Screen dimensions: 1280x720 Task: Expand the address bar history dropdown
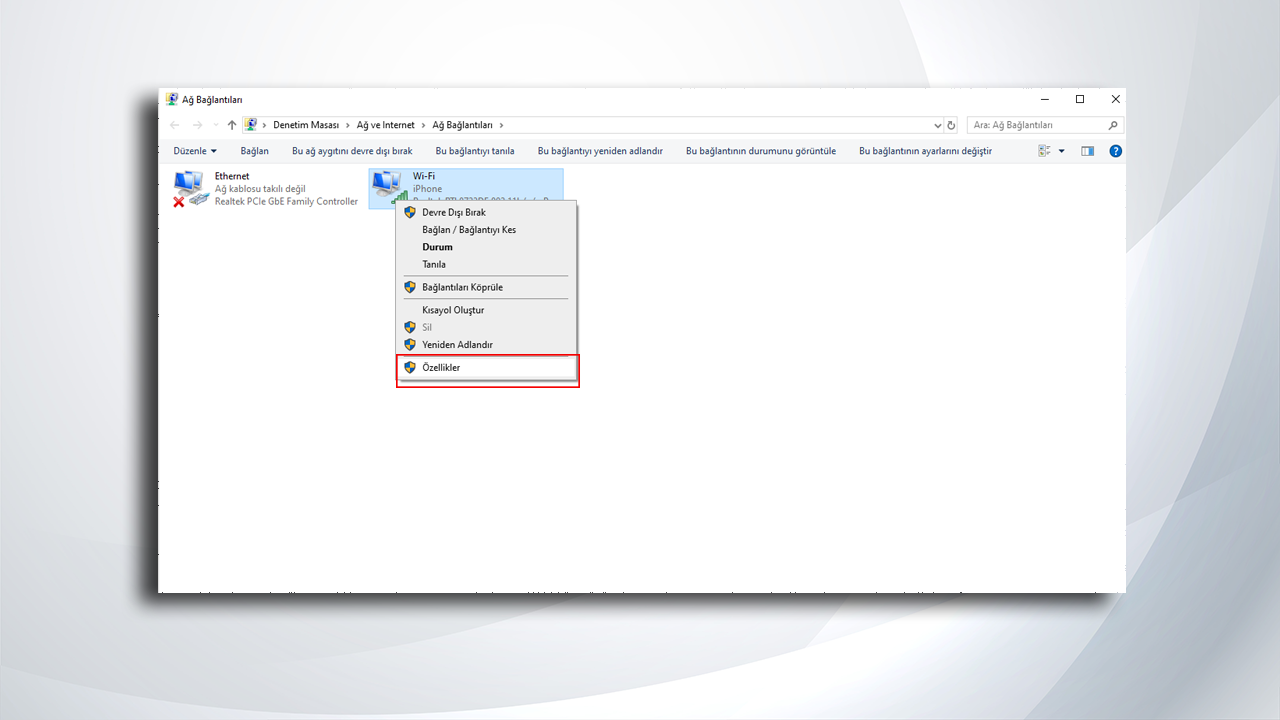(938, 125)
